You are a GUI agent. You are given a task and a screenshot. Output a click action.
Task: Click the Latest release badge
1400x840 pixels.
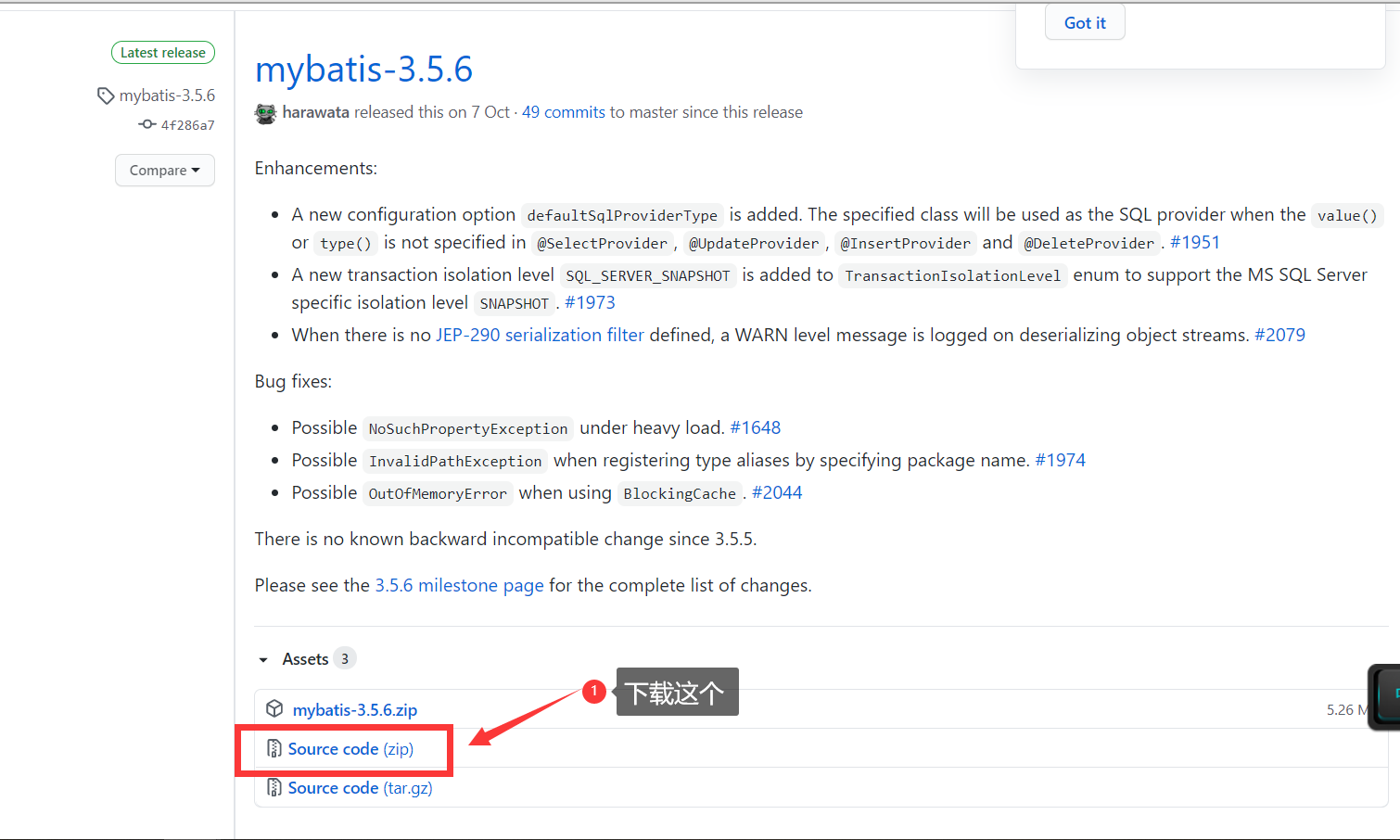coord(163,53)
